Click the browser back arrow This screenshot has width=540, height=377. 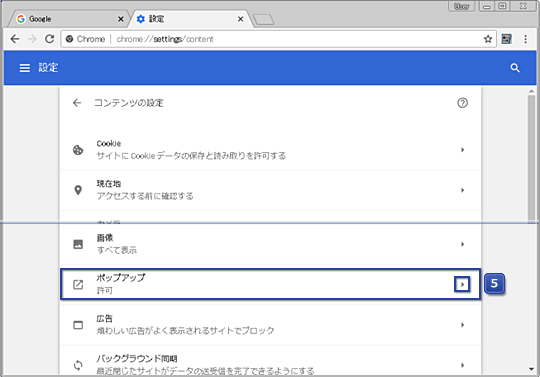[x=15, y=39]
